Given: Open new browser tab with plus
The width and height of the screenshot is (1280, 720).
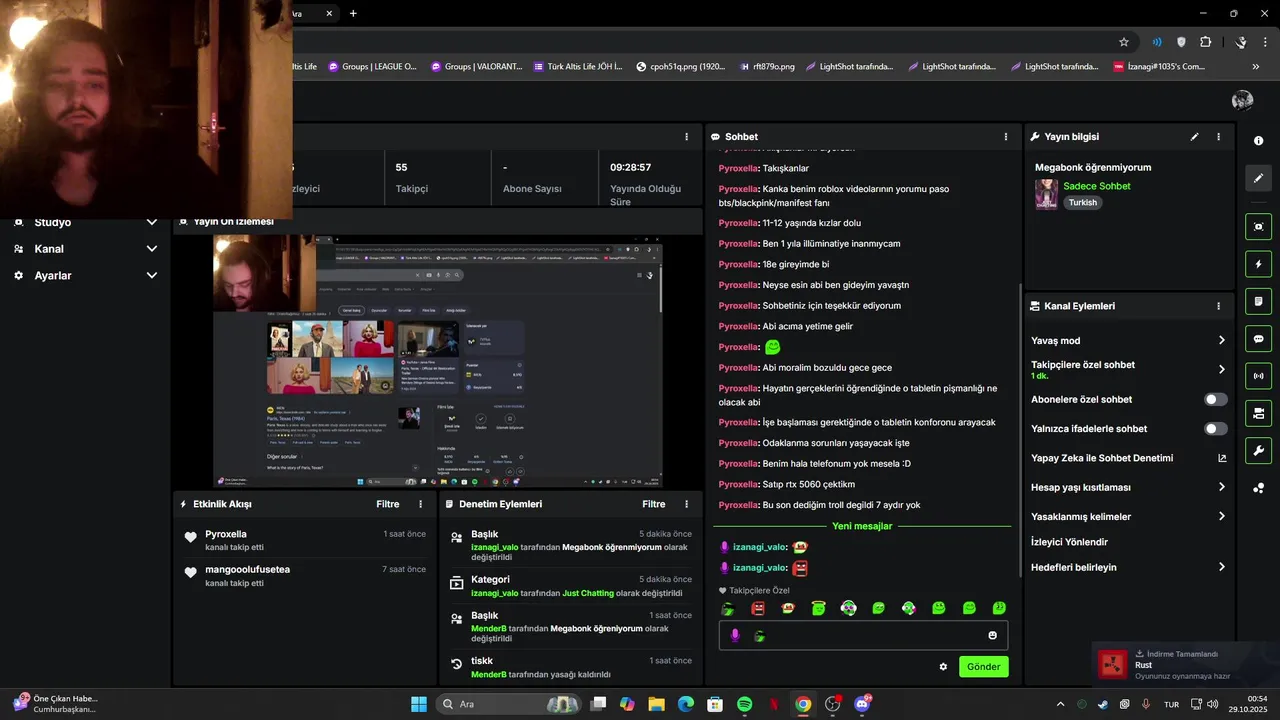Looking at the screenshot, I should 353,14.
